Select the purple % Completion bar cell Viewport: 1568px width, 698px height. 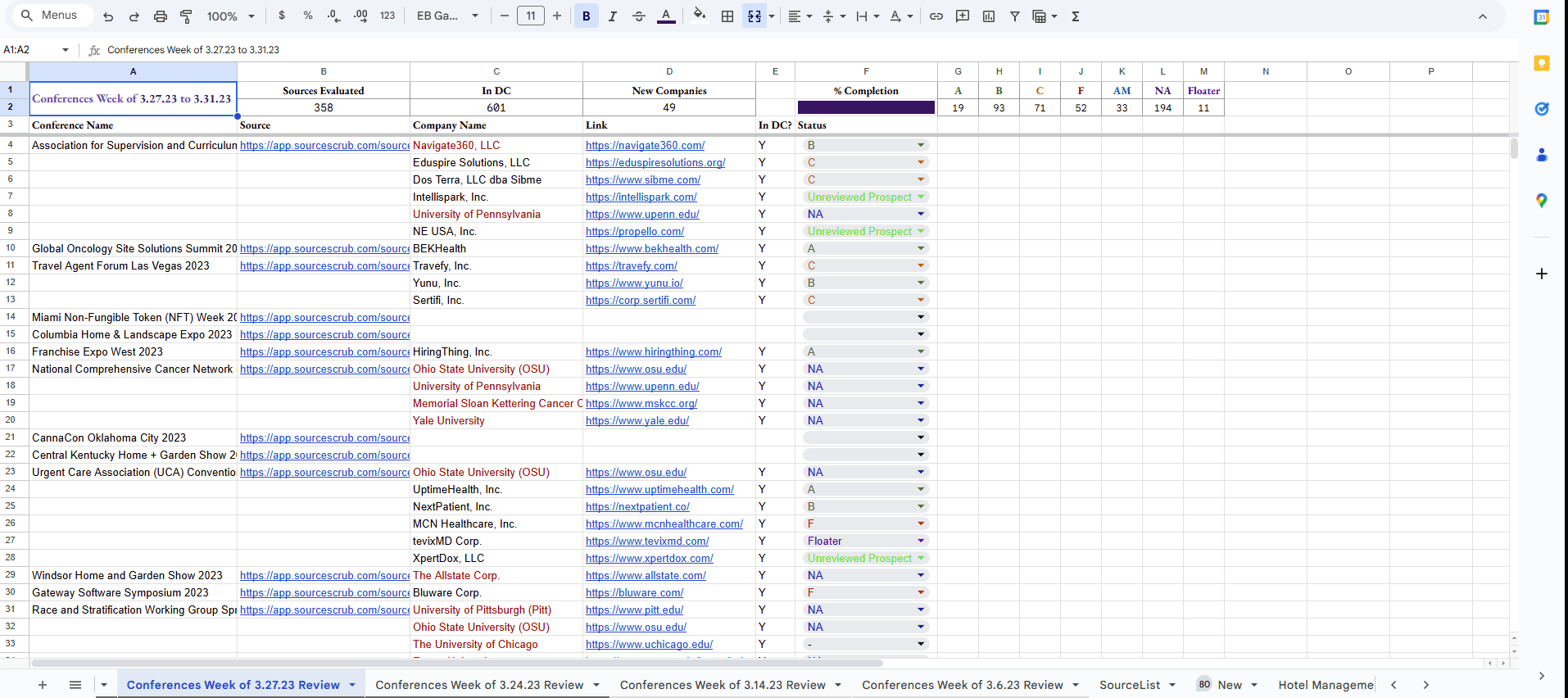pyautogui.click(x=866, y=107)
